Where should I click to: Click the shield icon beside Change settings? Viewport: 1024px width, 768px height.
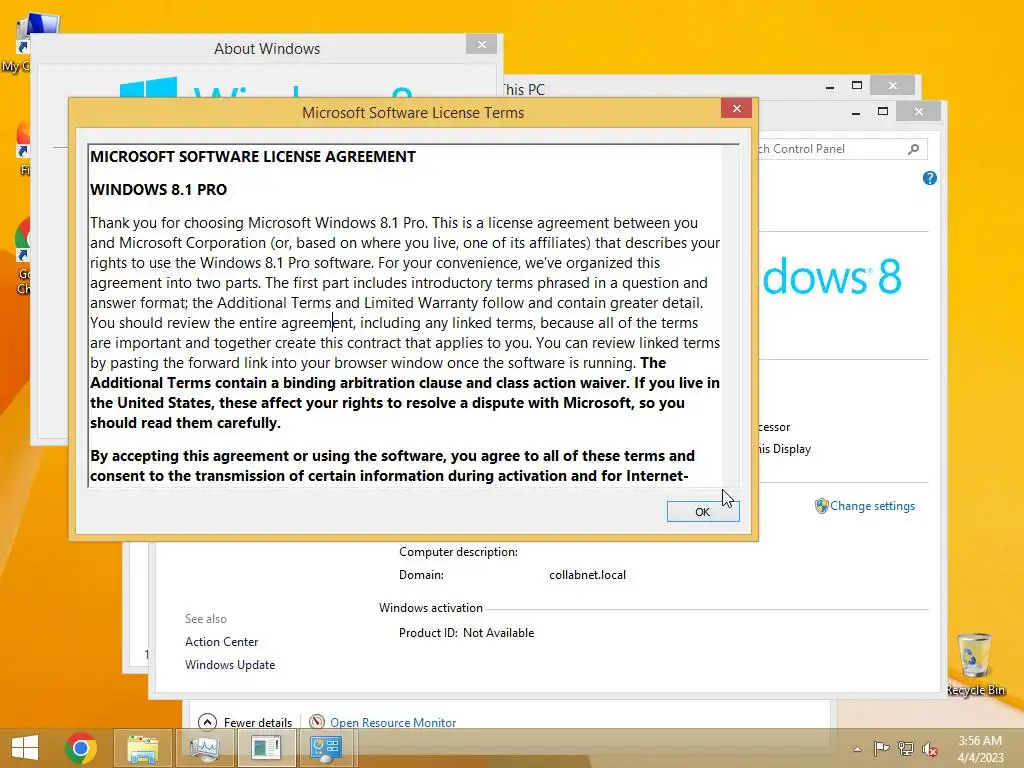(821, 505)
